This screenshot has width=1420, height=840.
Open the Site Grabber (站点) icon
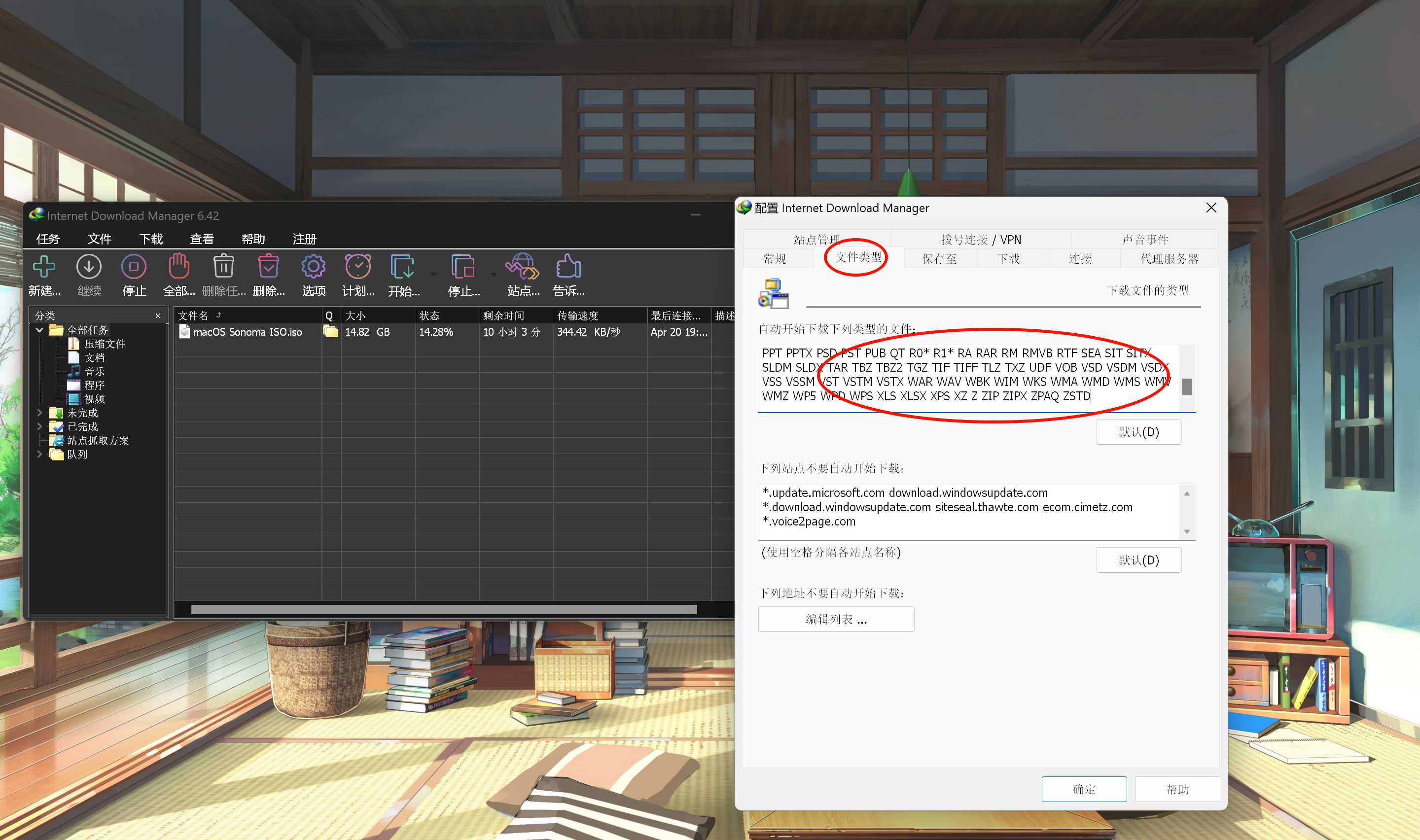pyautogui.click(x=522, y=267)
